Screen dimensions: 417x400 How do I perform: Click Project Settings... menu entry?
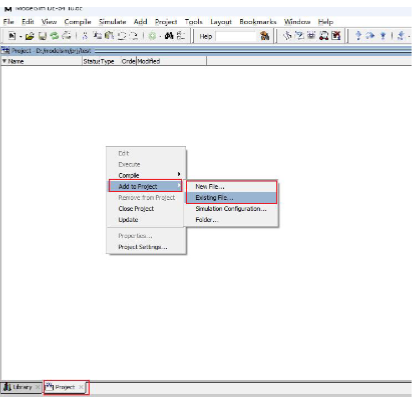(143, 247)
